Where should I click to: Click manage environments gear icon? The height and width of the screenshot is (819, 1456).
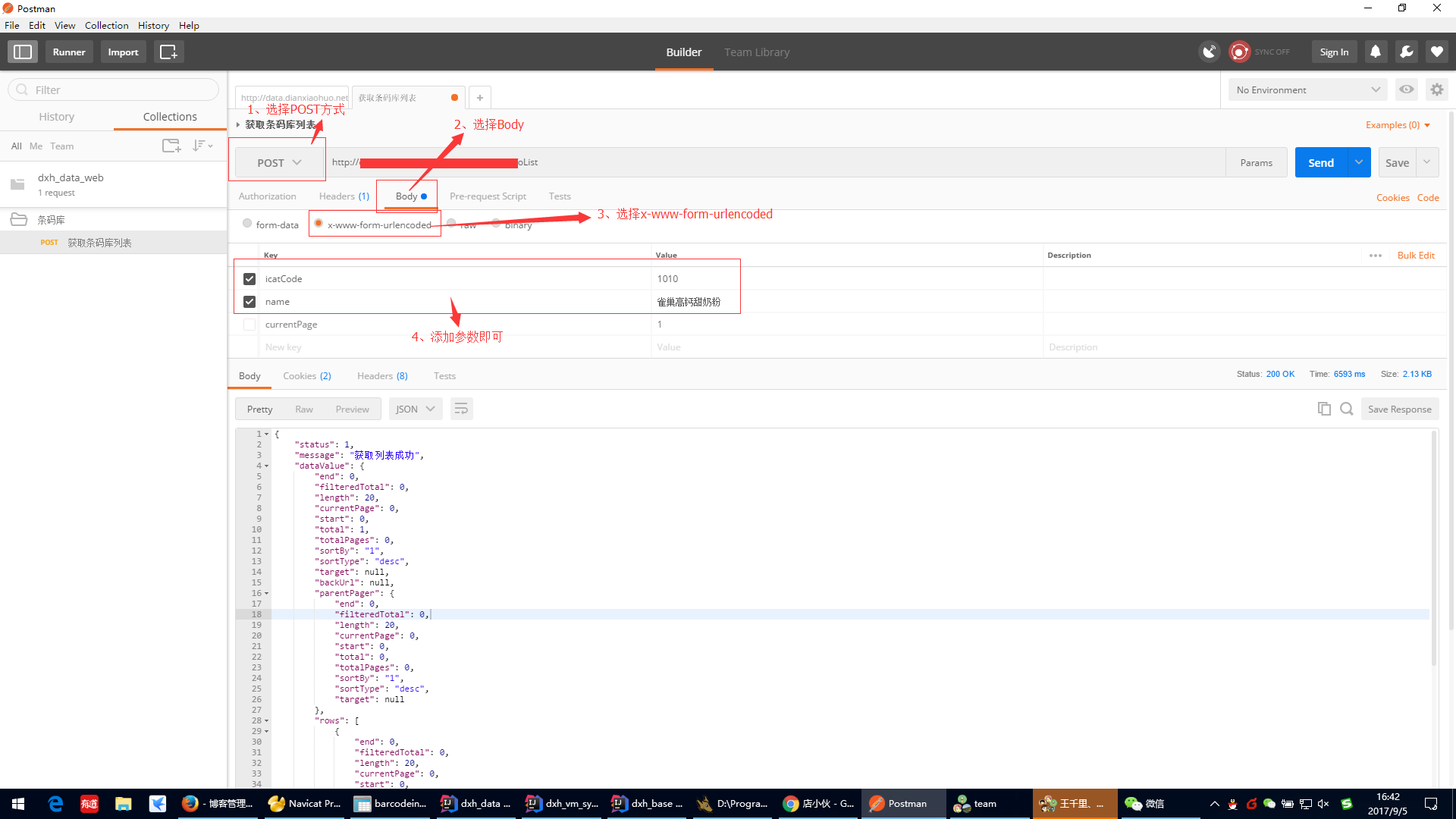(x=1436, y=89)
